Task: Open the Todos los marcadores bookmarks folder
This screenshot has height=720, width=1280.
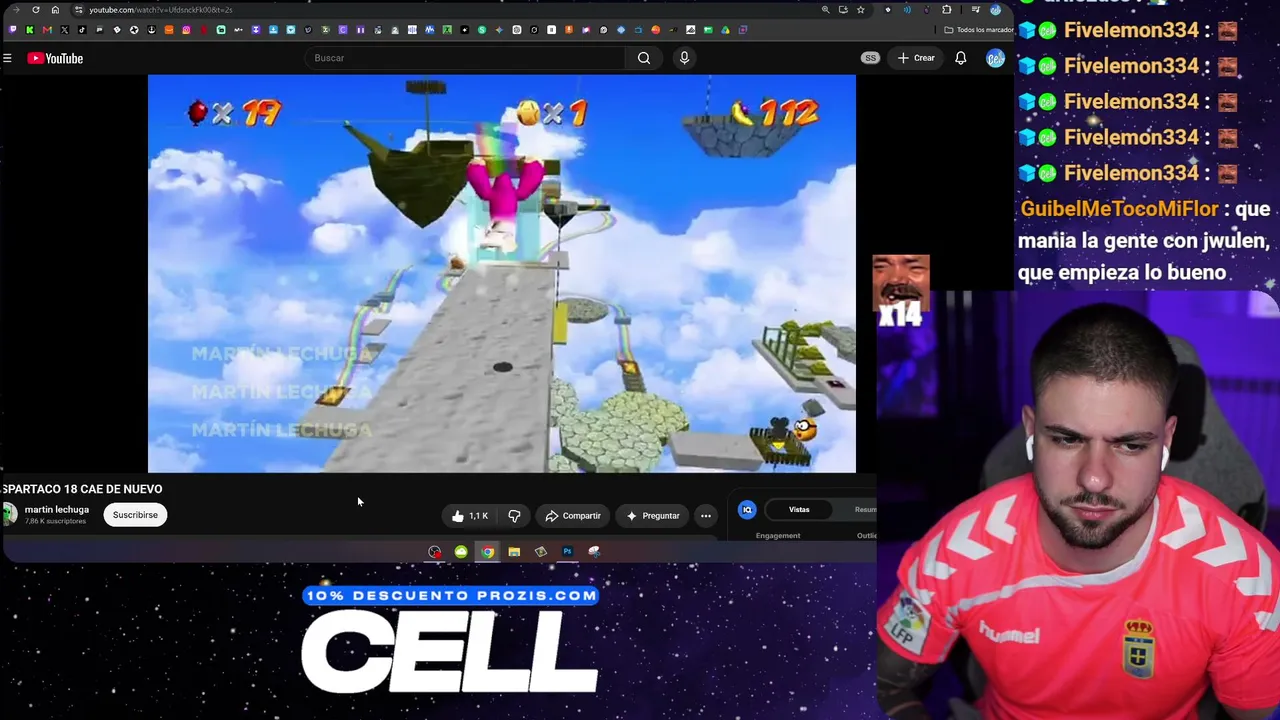Action: 979,30
